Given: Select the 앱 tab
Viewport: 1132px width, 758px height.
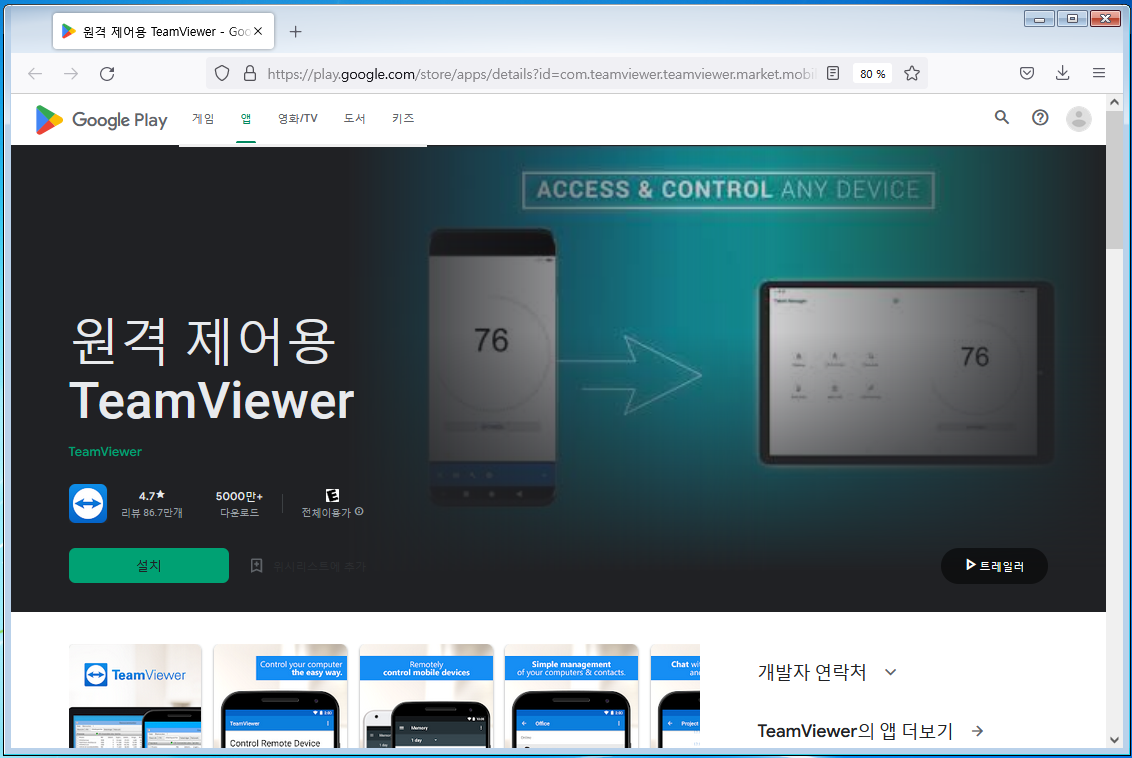Looking at the screenshot, I should point(246,118).
